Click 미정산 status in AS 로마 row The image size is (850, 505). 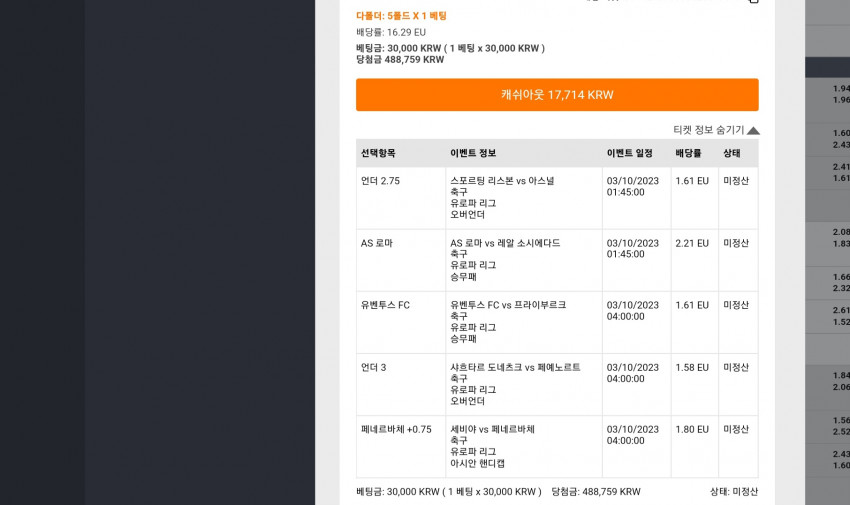click(736, 243)
